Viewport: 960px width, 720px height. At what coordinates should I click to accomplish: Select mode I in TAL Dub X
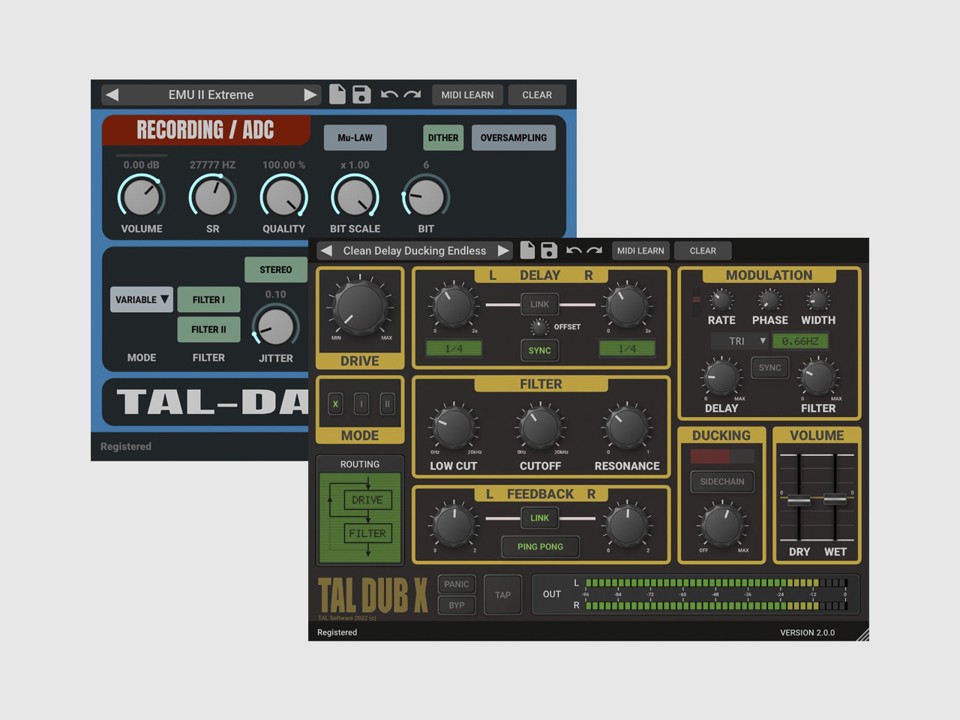tap(361, 403)
